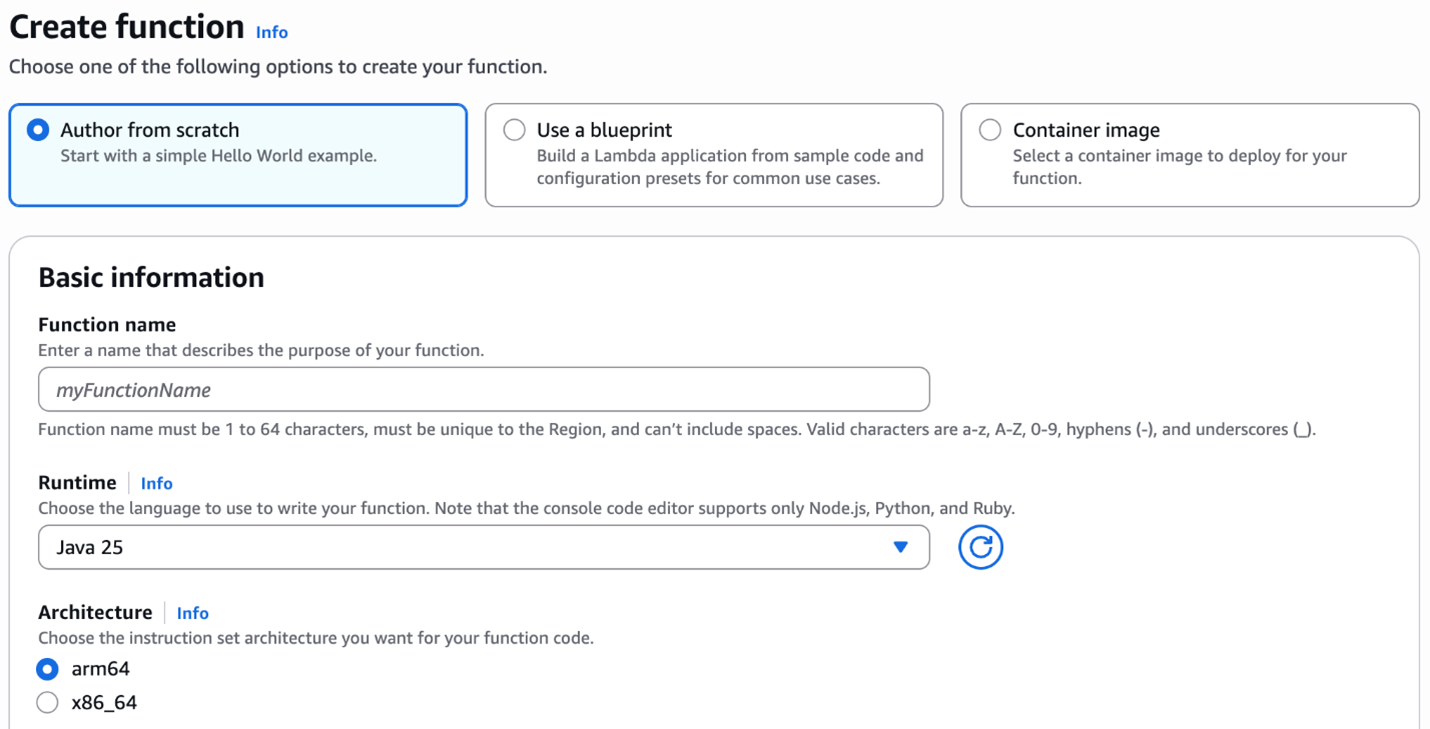Select the Author from scratch radio button
The height and width of the screenshot is (729, 1430).
tap(38, 130)
